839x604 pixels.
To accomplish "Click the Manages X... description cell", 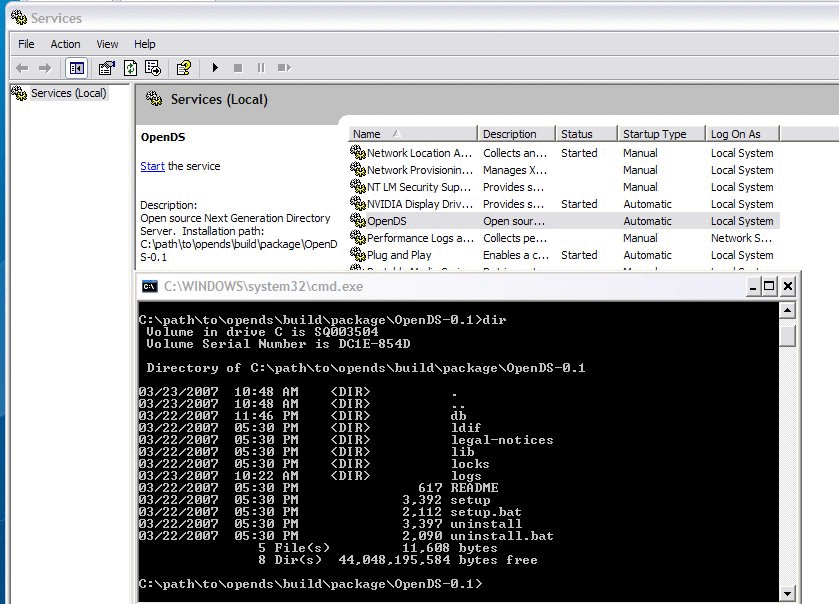I will [515, 170].
